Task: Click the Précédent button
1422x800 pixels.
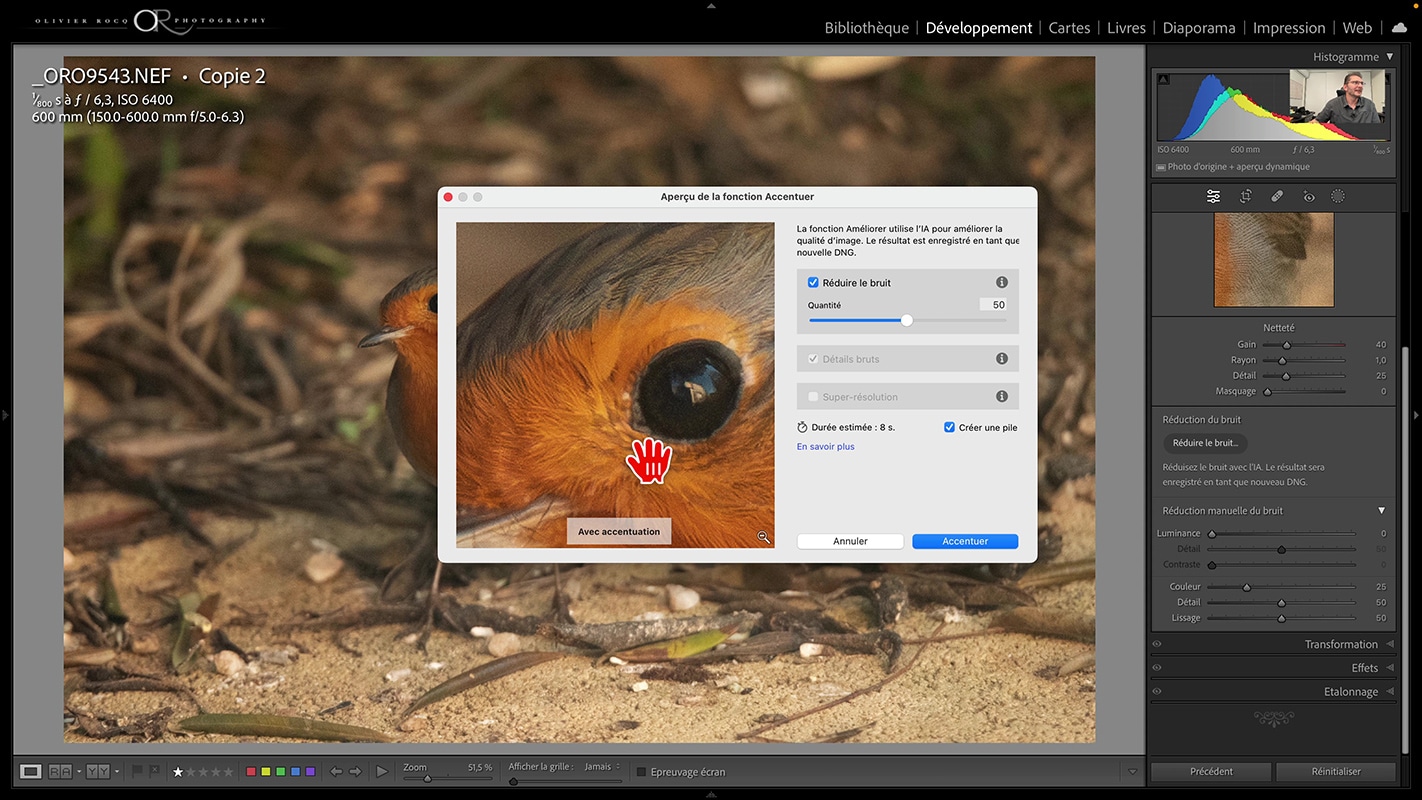Action: (1211, 772)
